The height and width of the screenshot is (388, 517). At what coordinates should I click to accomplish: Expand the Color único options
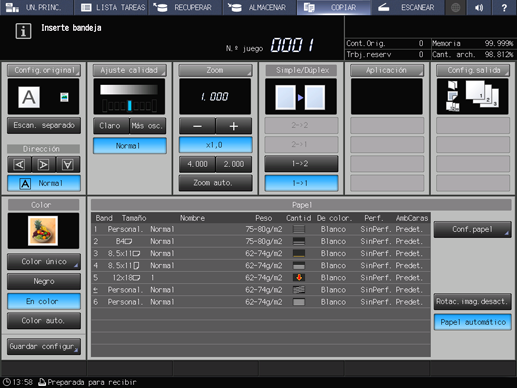click(x=44, y=262)
